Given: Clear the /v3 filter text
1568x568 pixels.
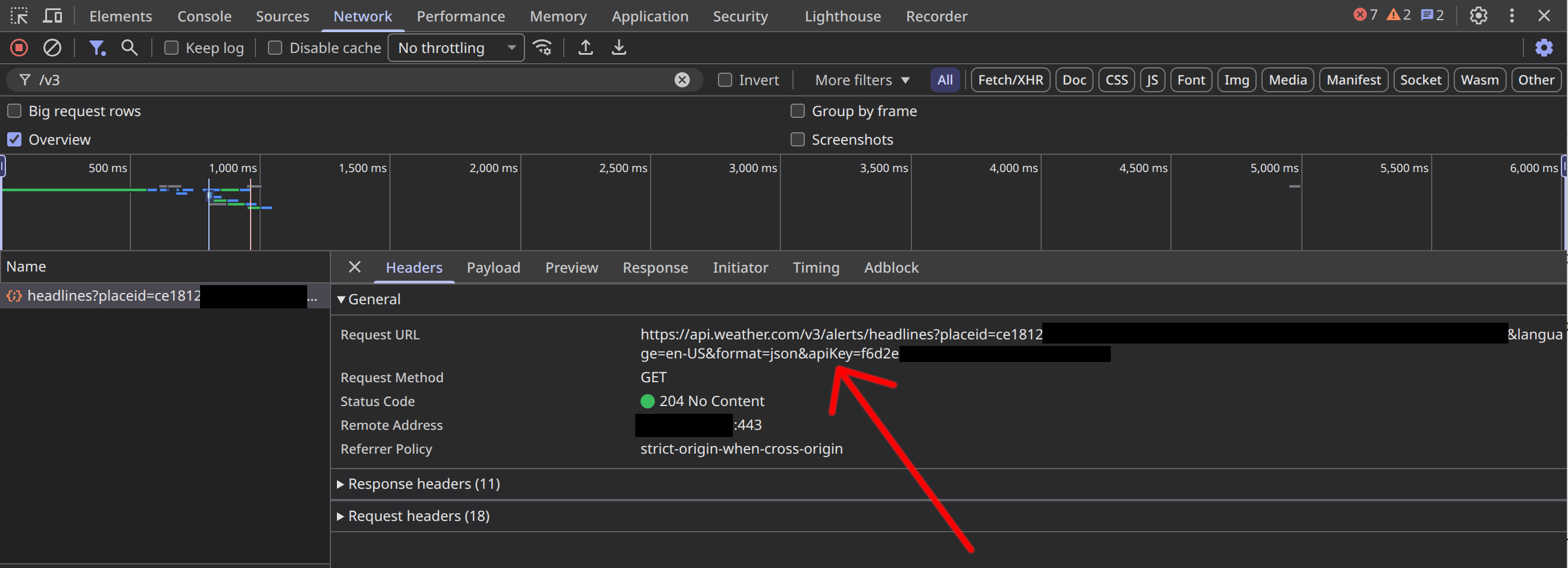Looking at the screenshot, I should click(682, 80).
